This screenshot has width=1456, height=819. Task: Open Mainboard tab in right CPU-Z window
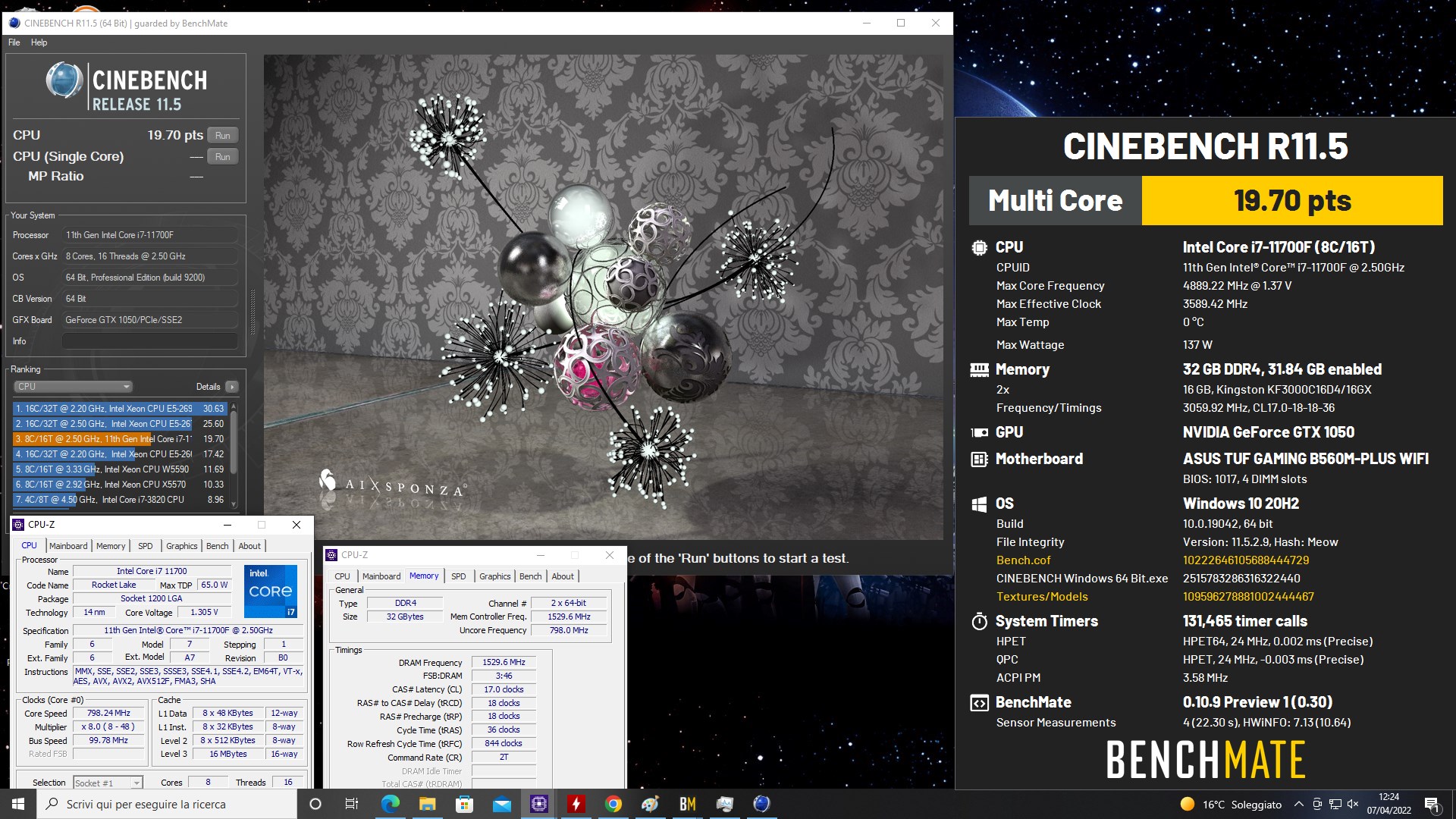point(381,576)
